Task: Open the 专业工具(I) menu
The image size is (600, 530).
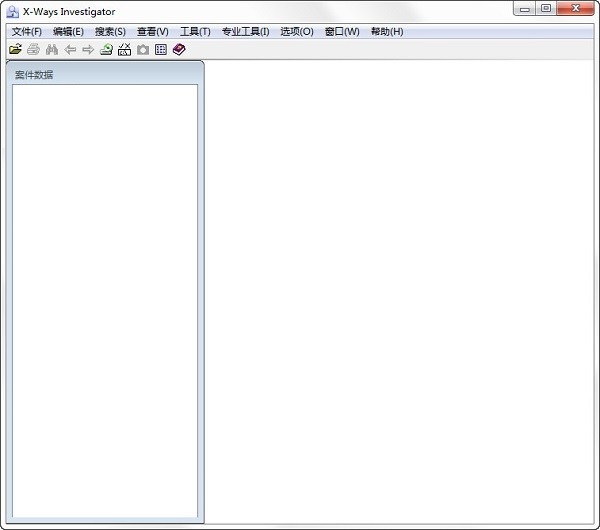Action: pos(246,31)
